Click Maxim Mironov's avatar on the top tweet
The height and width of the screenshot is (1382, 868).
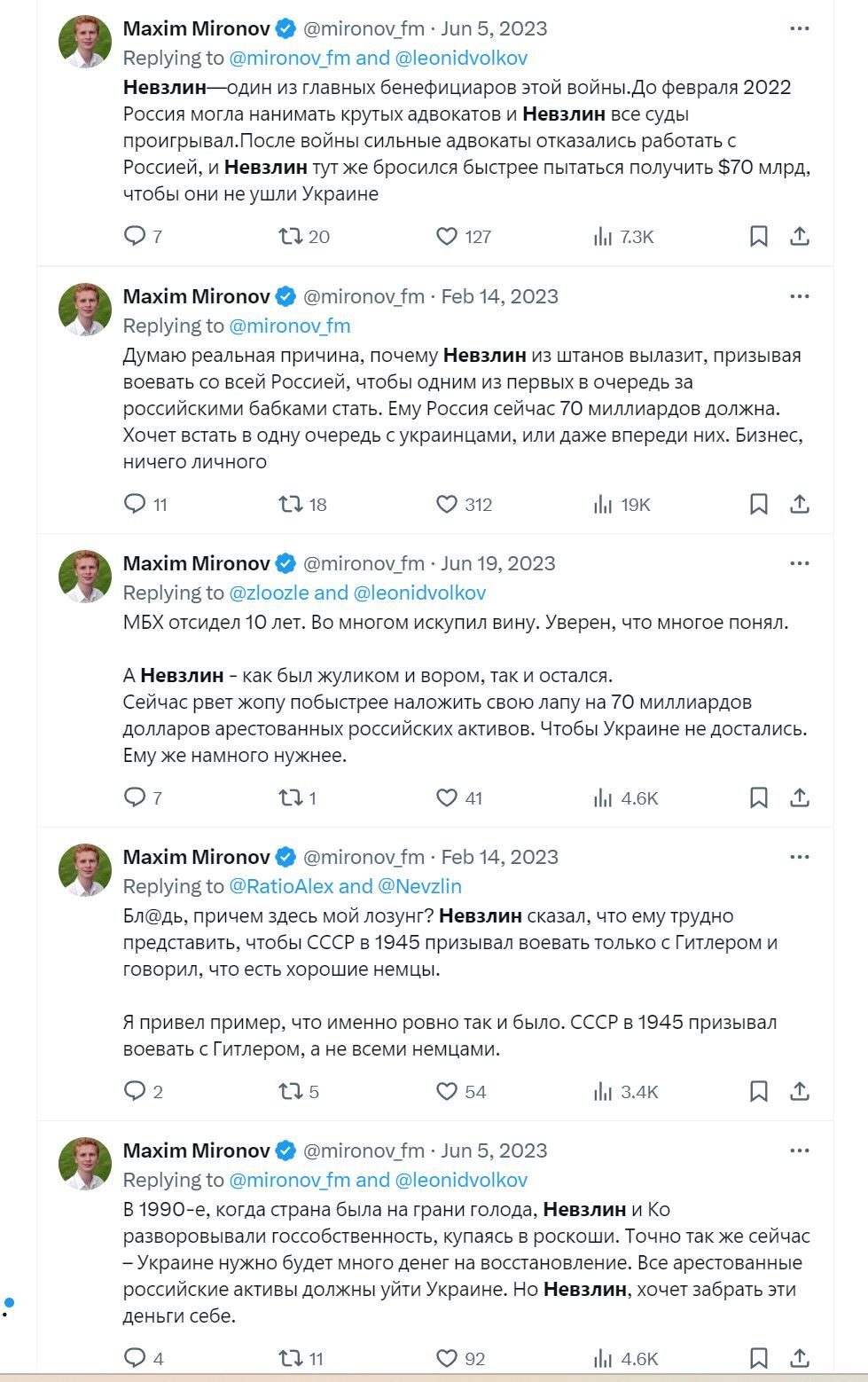tap(85, 42)
